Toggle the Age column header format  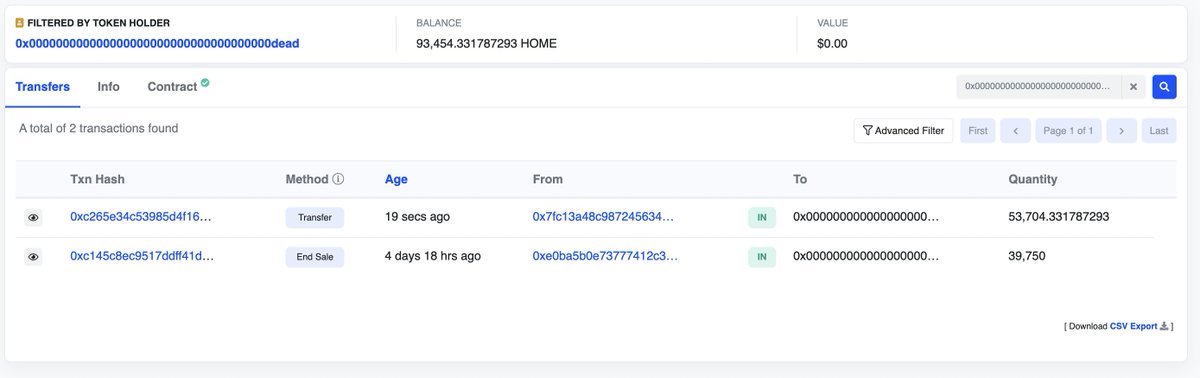click(396, 179)
